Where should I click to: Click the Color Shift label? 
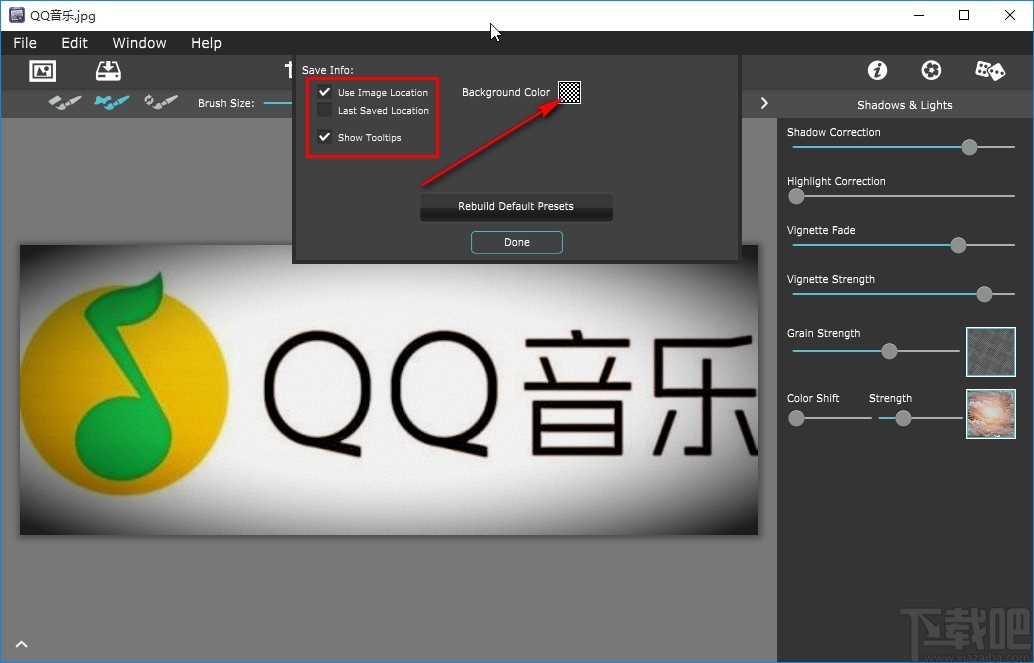coord(813,398)
